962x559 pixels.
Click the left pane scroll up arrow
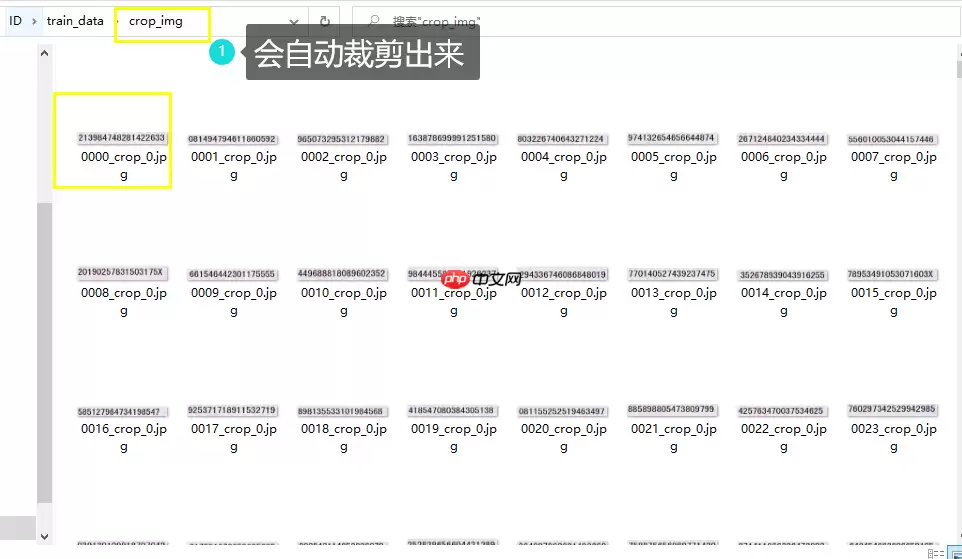44,53
